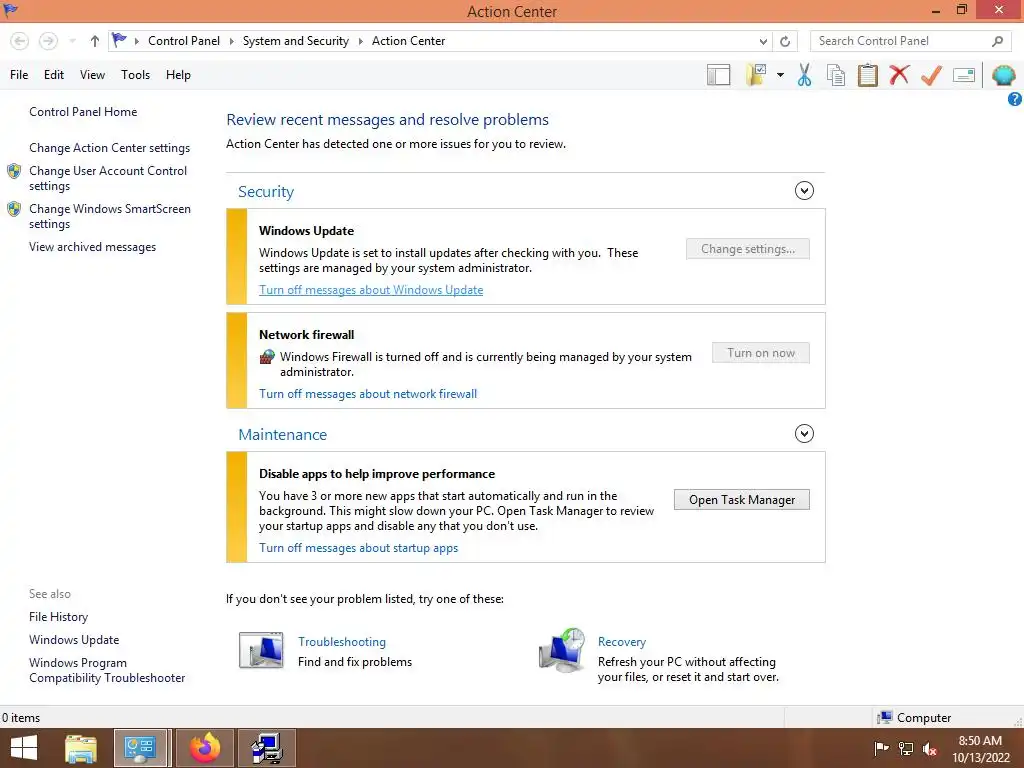Viewport: 1024px width, 768px height.
Task: Click the red X Delete icon
Action: tap(899, 75)
